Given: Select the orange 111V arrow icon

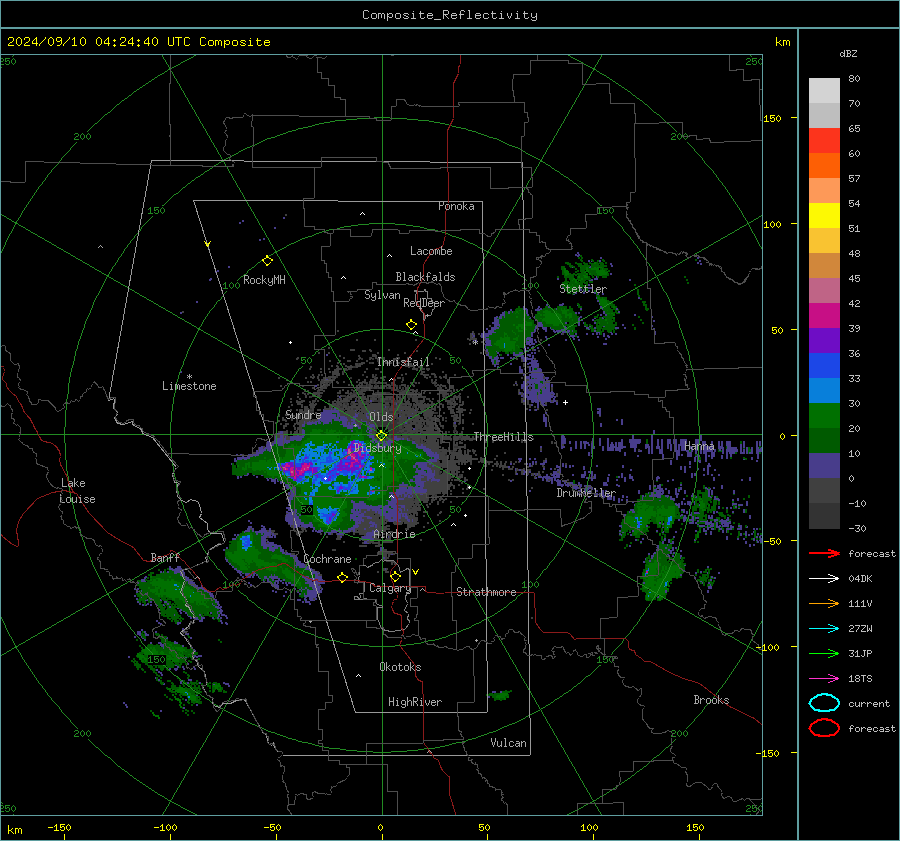Looking at the screenshot, I should point(824,603).
